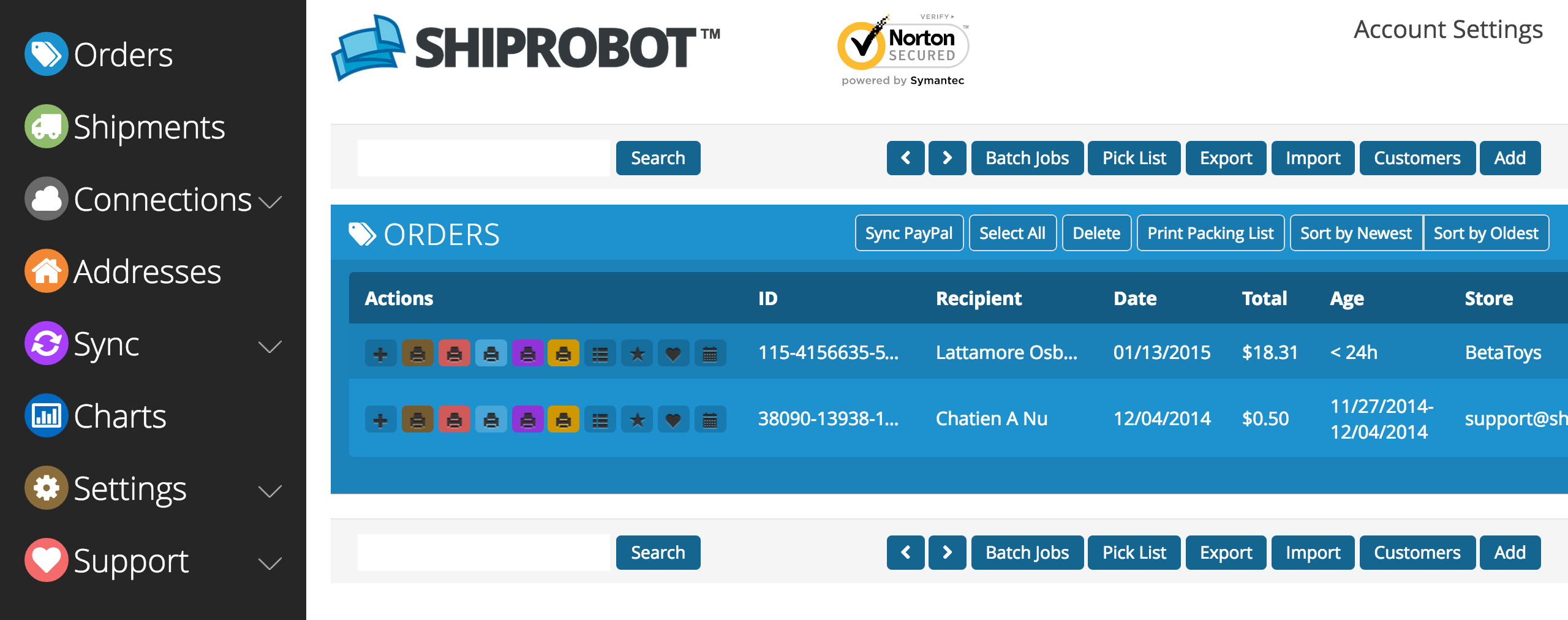Viewport: 1568px width, 620px height.
Task: Click the heart icon in Lattamore row
Action: tap(673, 353)
